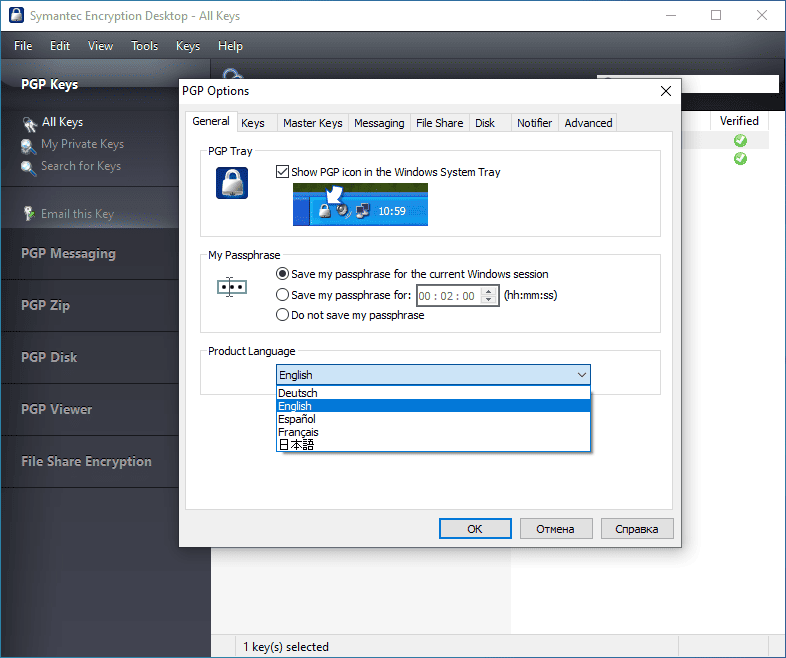Choose Español from language list
786x658 pixels.
(433, 419)
